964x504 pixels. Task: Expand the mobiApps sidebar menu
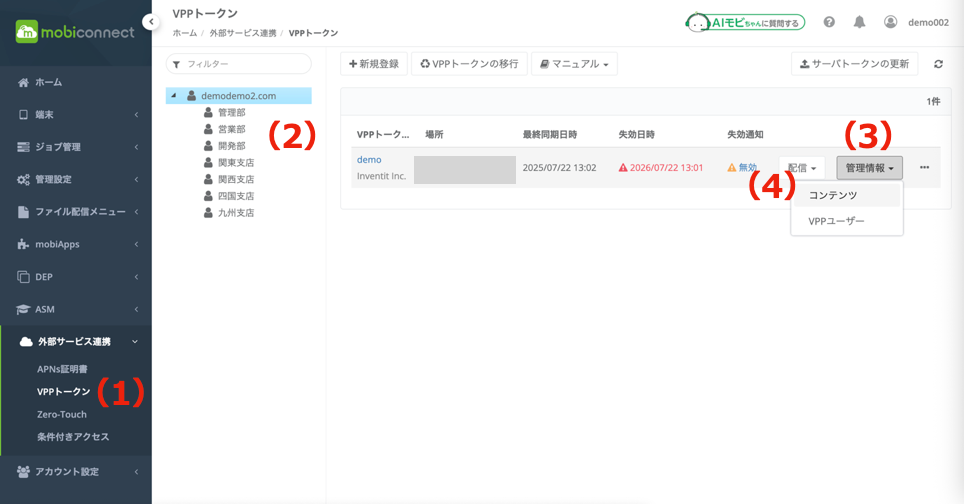[x=76, y=244]
